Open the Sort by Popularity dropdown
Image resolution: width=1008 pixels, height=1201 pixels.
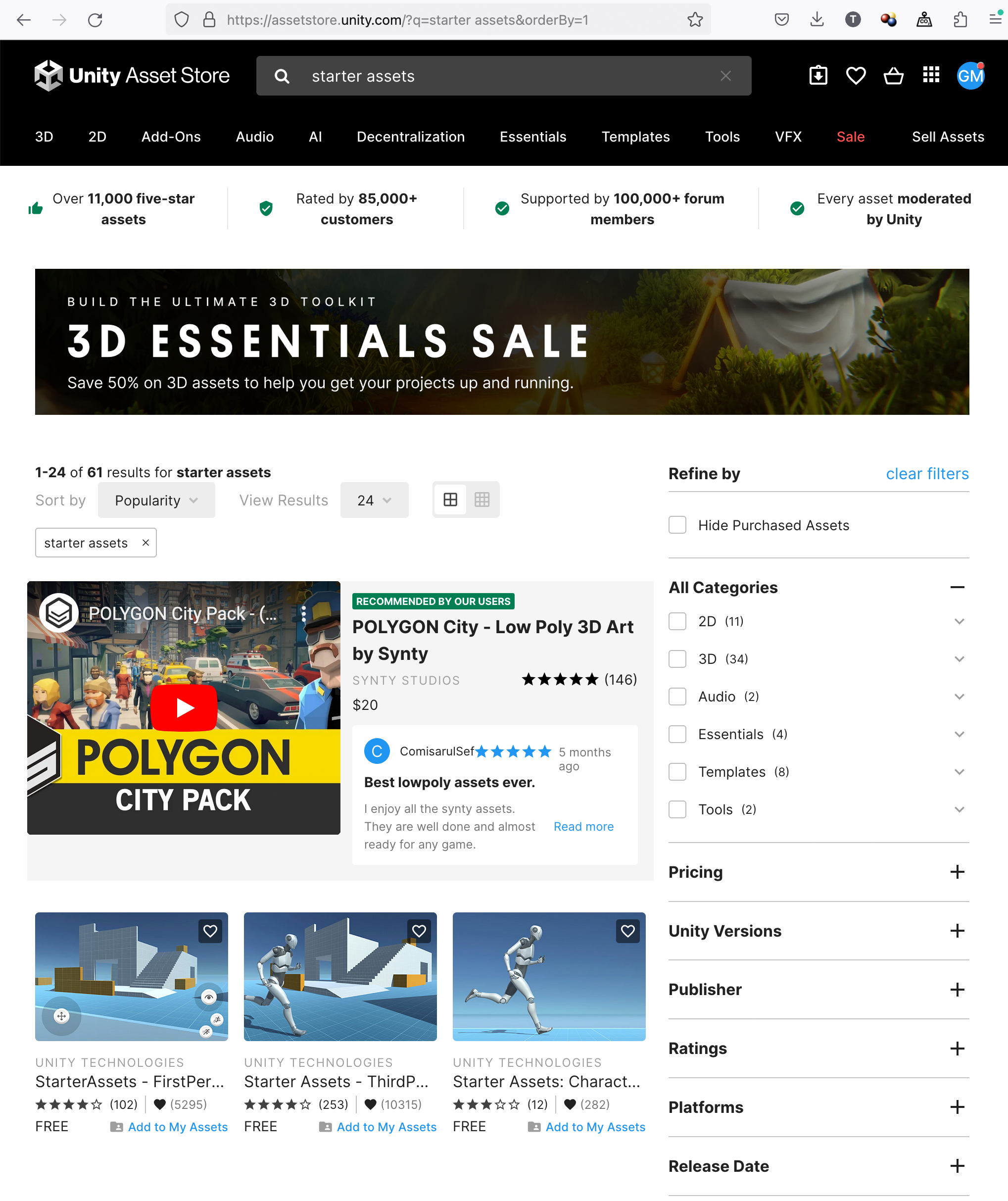[156, 500]
